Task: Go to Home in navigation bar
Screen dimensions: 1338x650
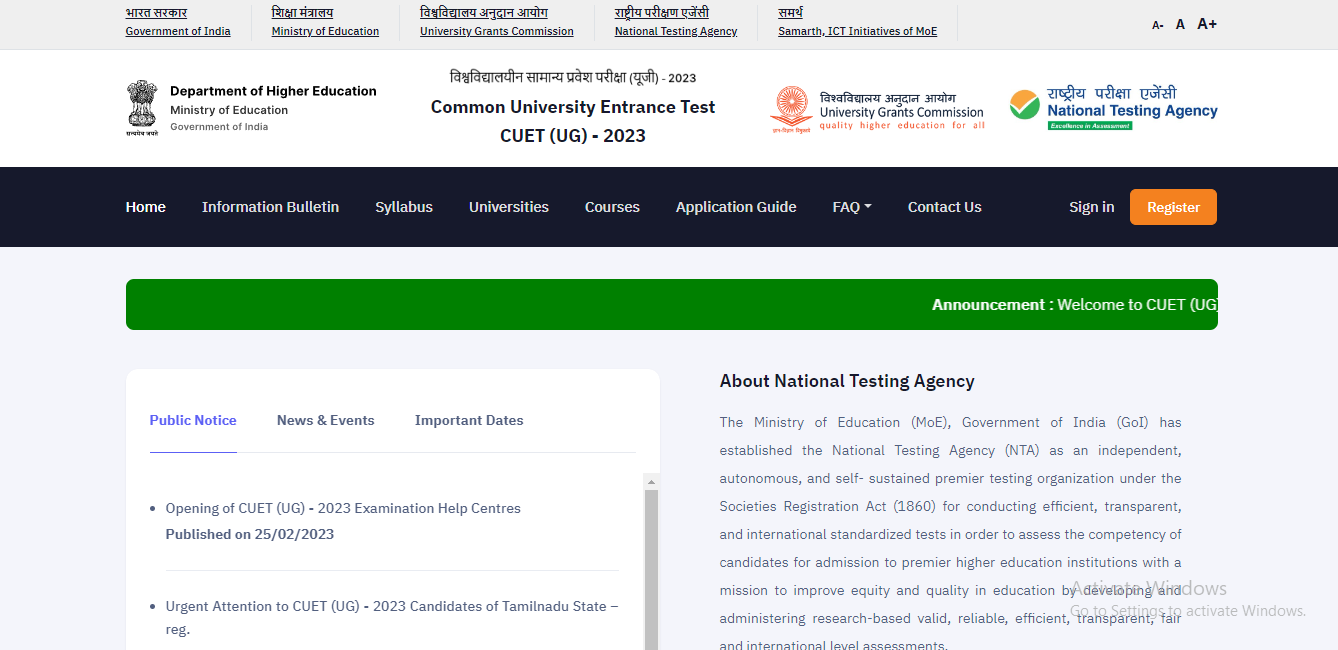Action: 146,207
